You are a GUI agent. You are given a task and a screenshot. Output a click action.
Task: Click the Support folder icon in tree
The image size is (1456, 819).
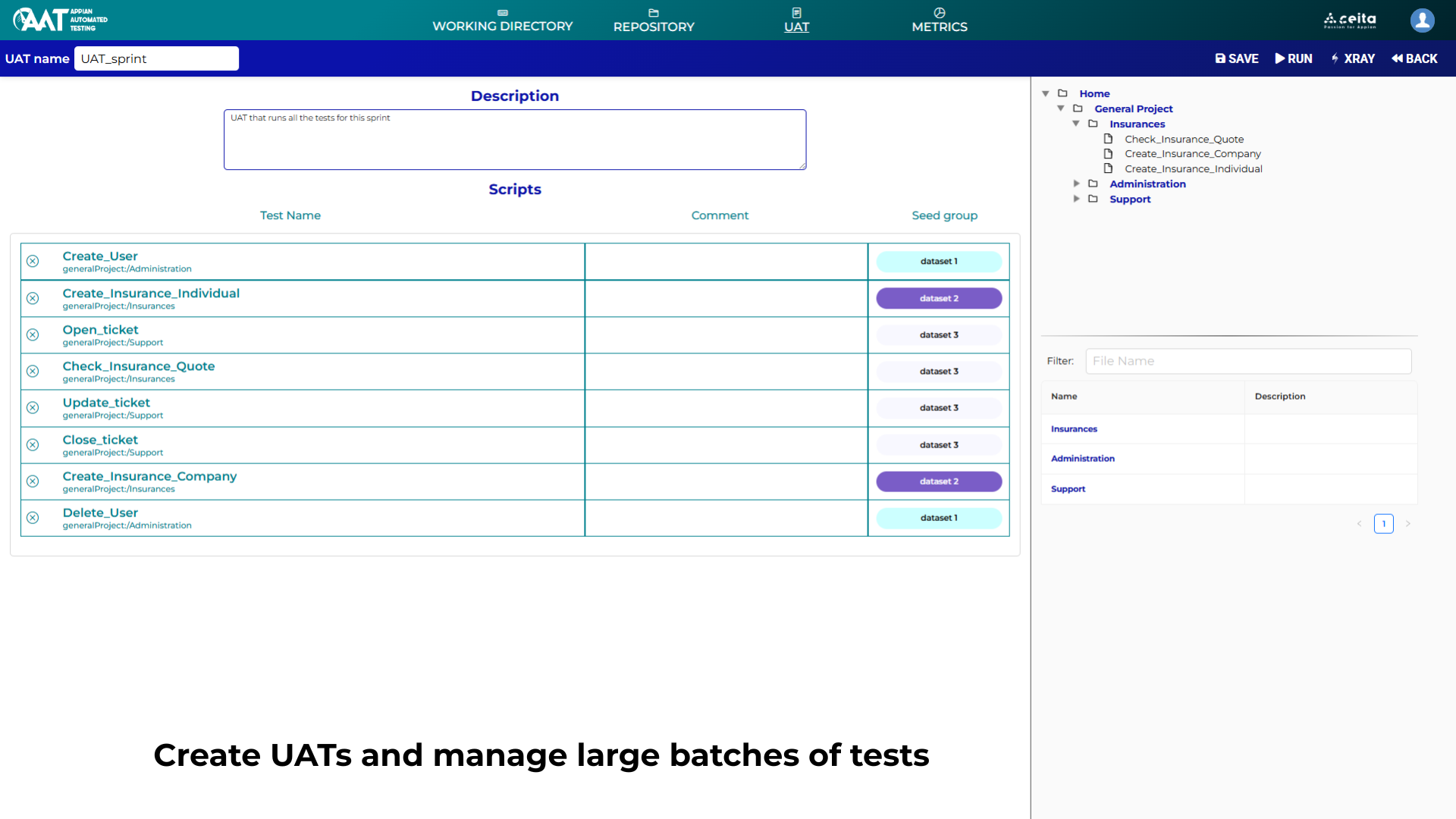point(1093,199)
